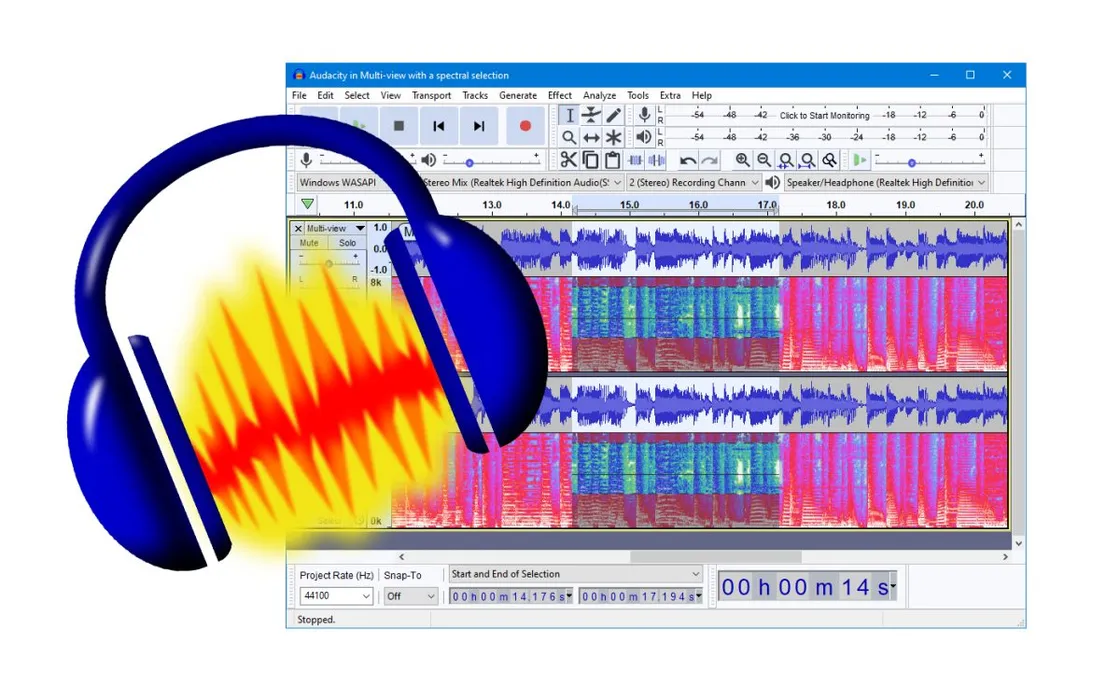
Task: Open the Snap-To Off dropdown
Action: 410,596
